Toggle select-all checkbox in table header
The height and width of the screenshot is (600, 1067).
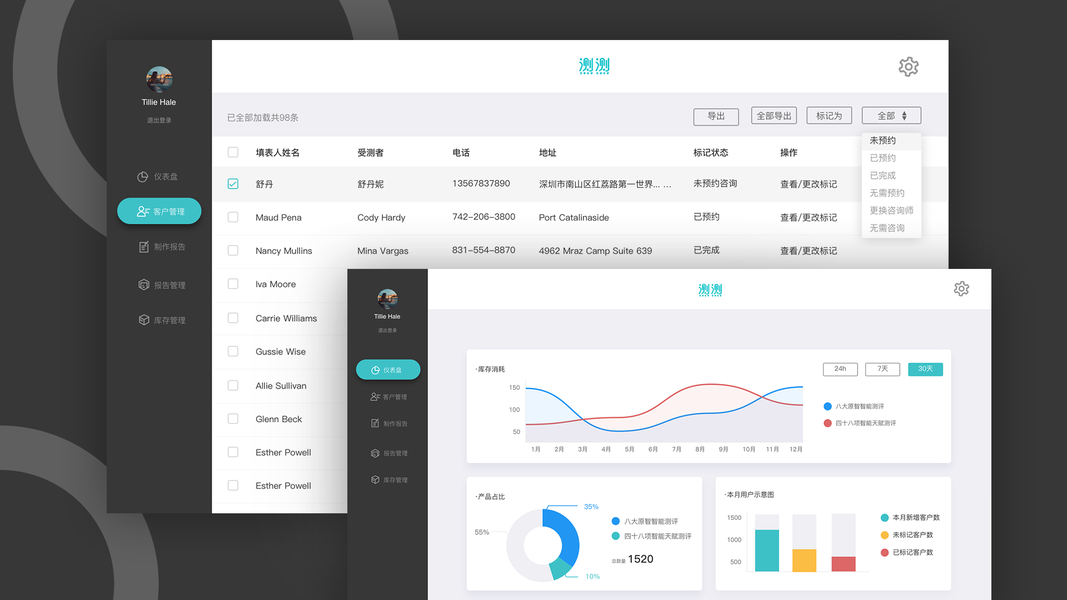click(233, 152)
